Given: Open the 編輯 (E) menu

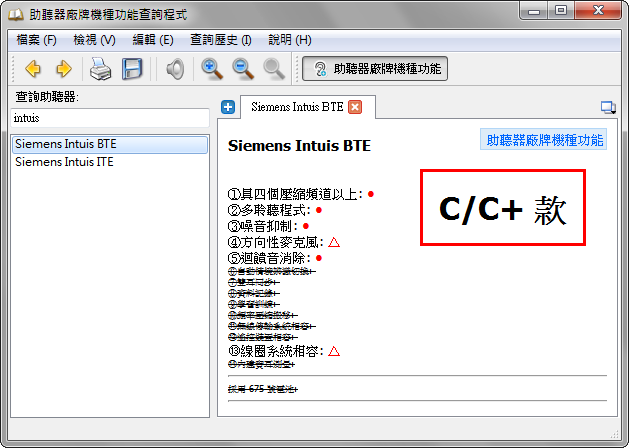Looking at the screenshot, I should [x=153, y=40].
